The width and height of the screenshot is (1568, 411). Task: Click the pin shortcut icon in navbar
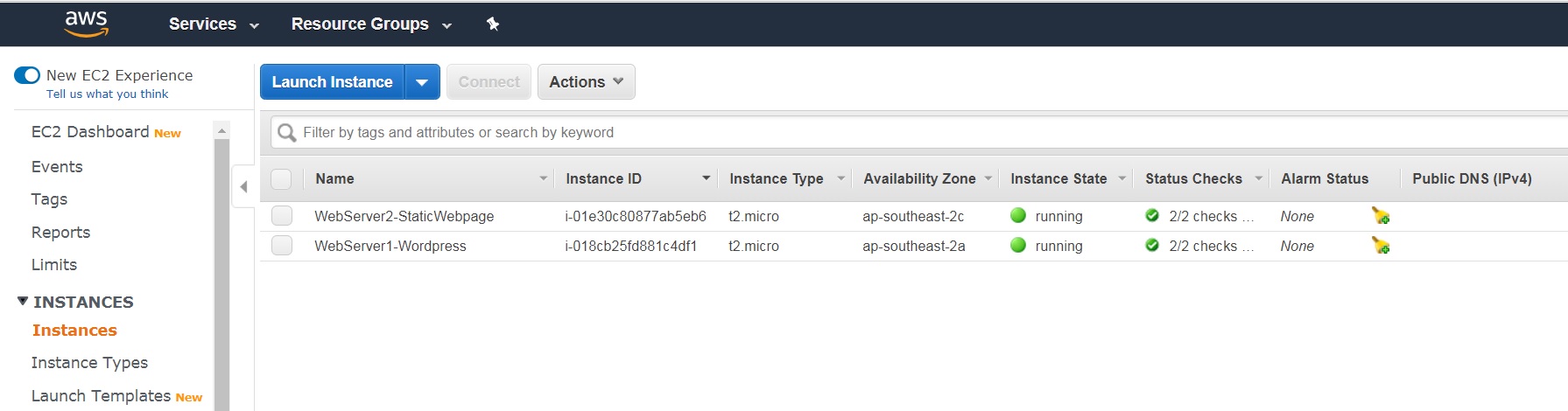tap(493, 24)
